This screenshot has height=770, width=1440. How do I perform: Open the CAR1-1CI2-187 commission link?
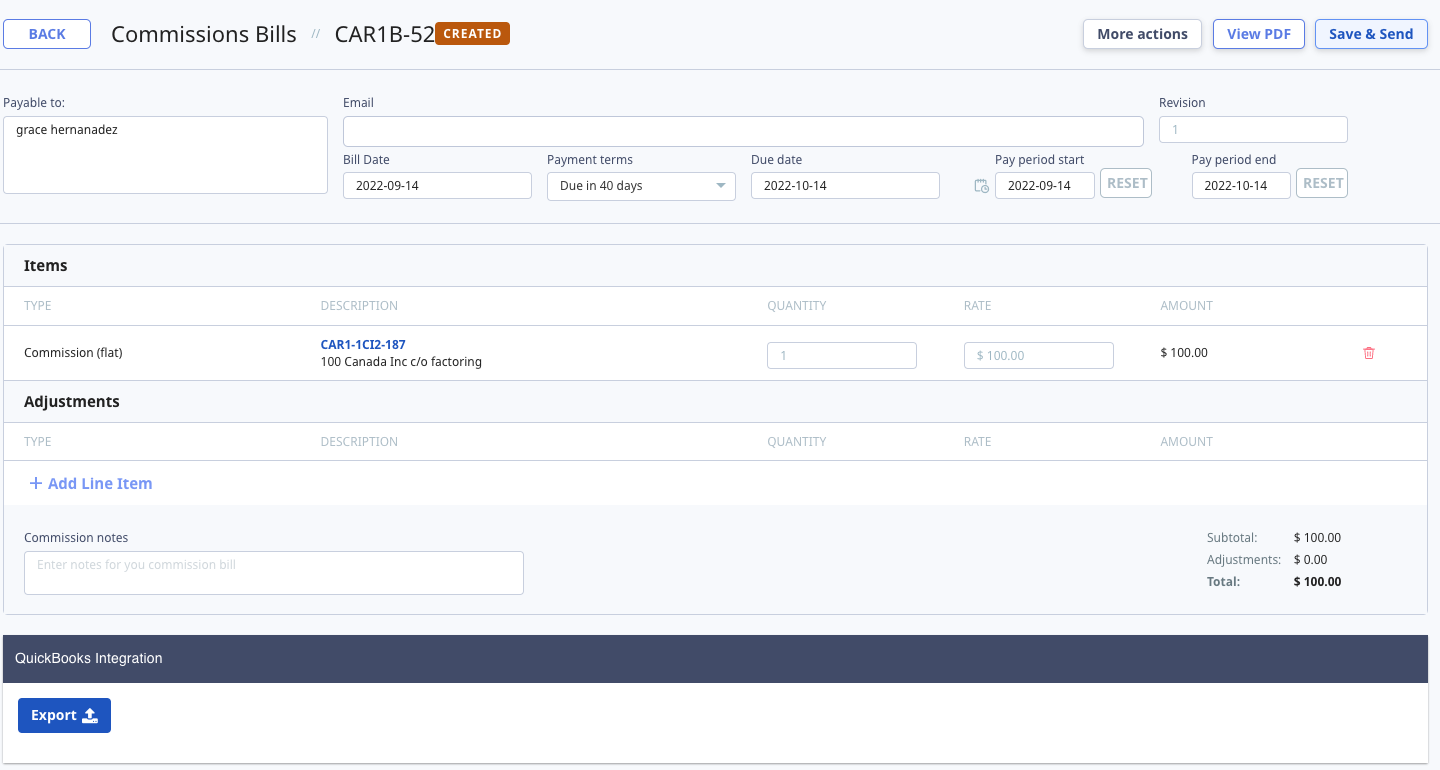[362, 344]
